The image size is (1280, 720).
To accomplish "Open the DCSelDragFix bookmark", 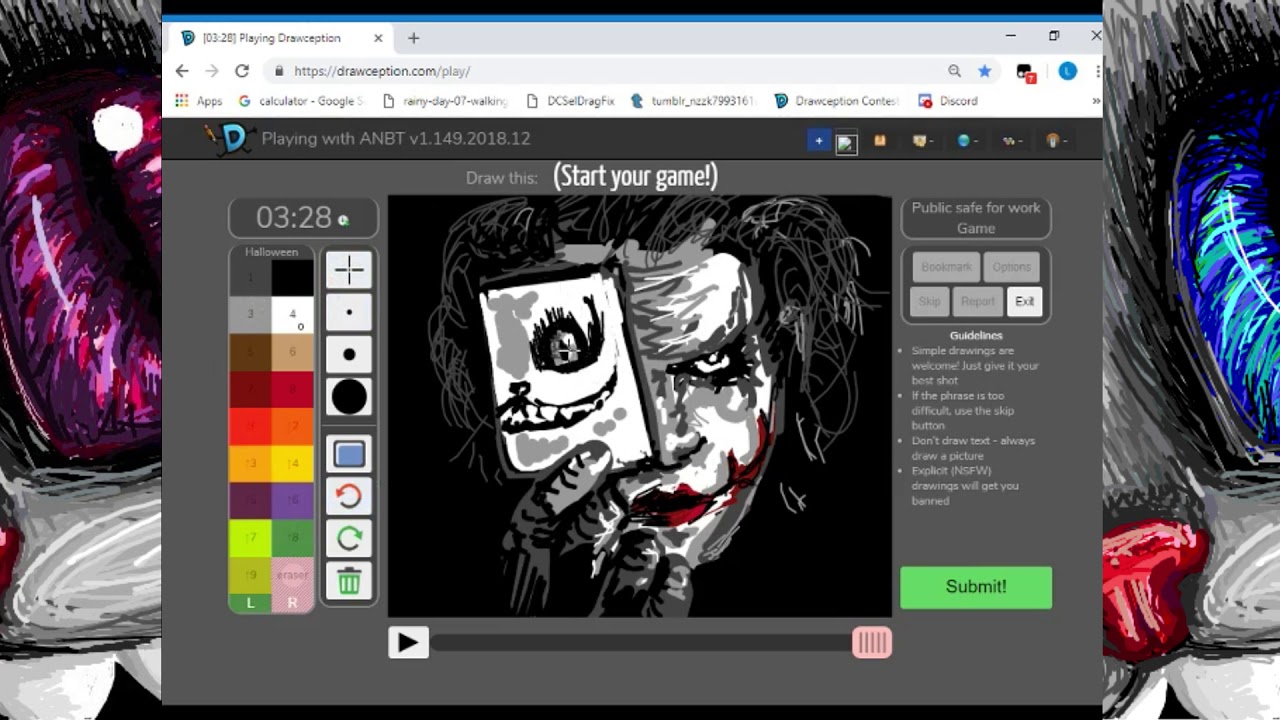I will tap(570, 101).
